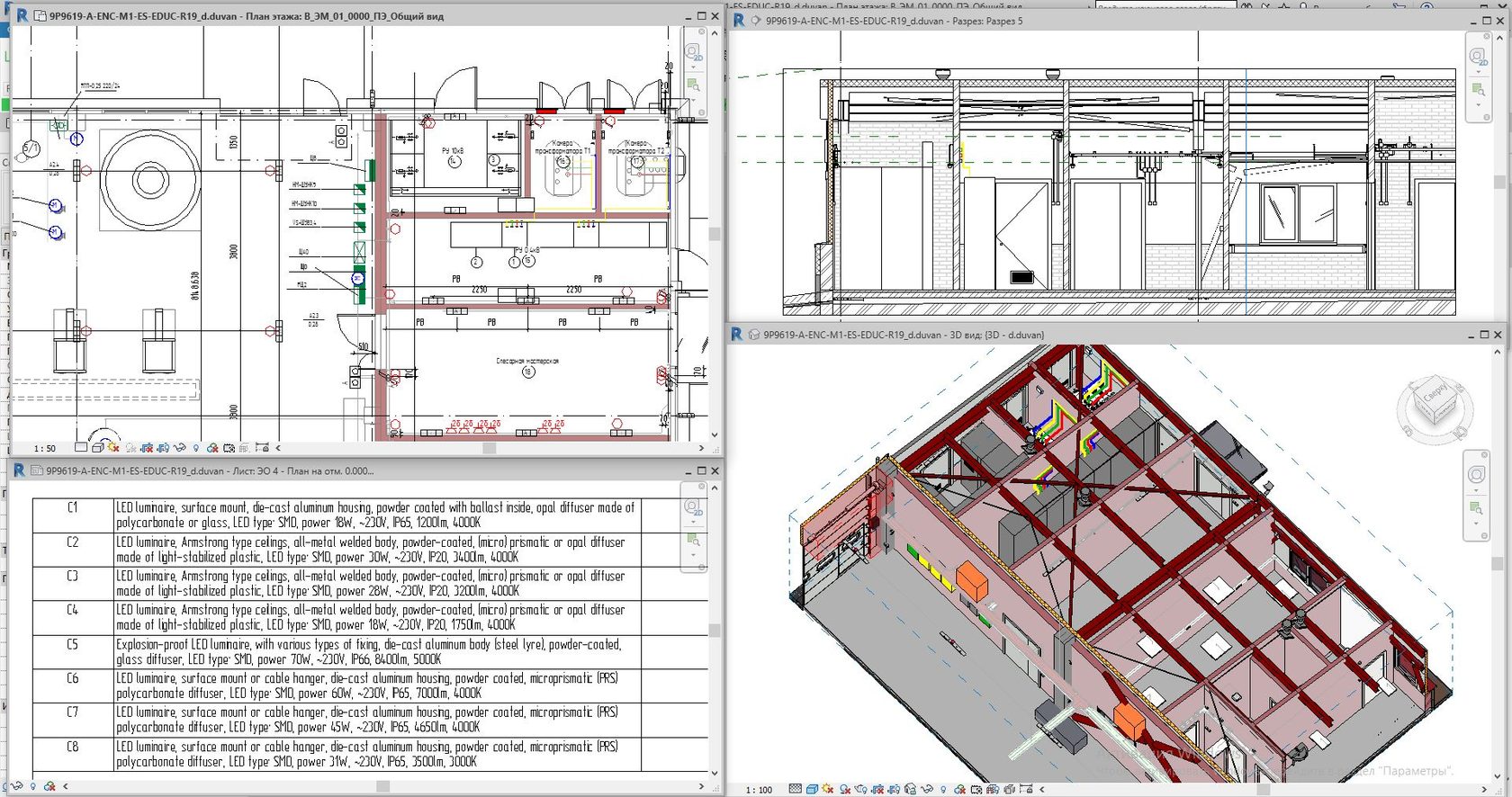Click Reveal Hidden Elements in 3D view
The image size is (1512, 797).
pyautogui.click(x=943, y=789)
